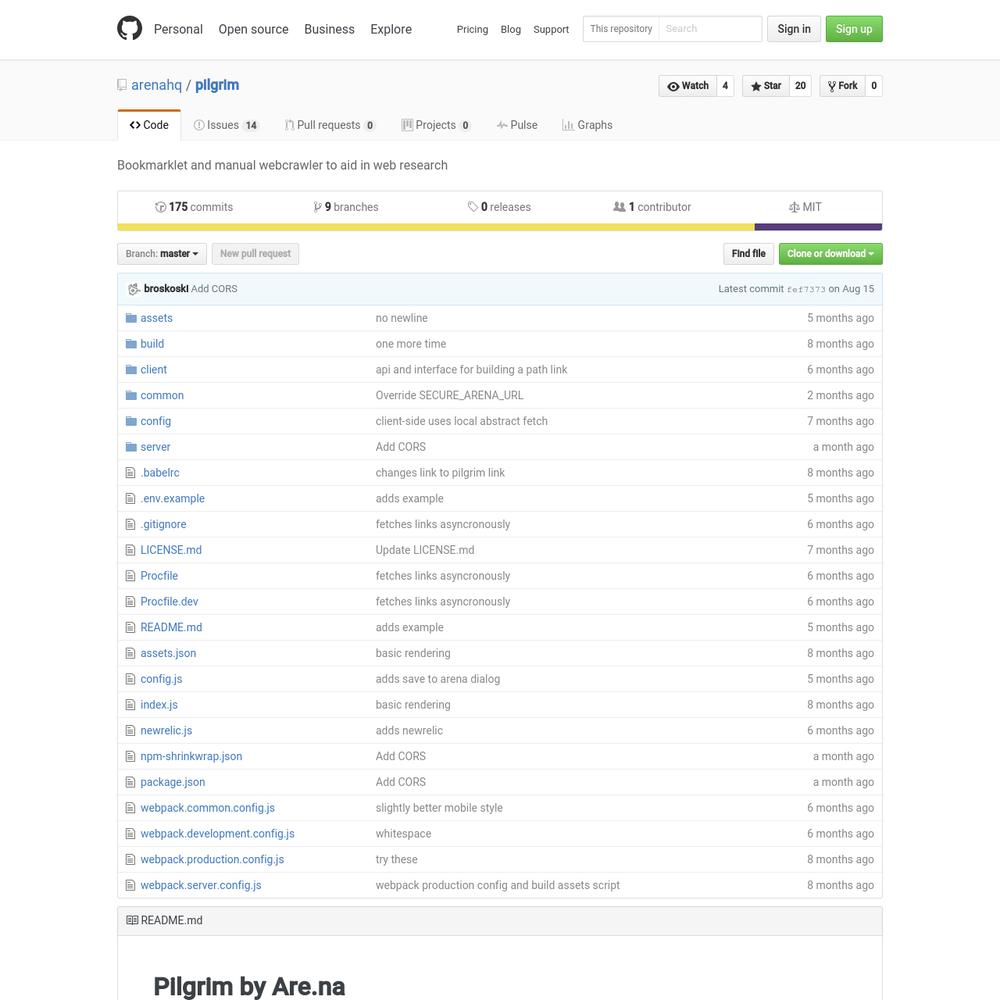
Task: Click the assets folder icon
Action: tap(131, 318)
